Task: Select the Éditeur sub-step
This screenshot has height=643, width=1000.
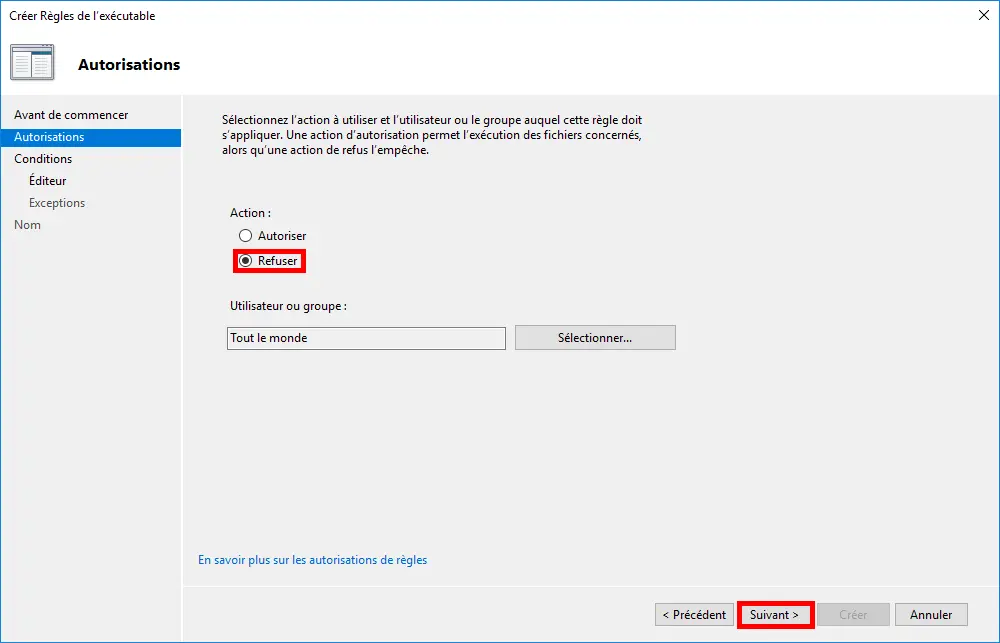Action: (48, 181)
